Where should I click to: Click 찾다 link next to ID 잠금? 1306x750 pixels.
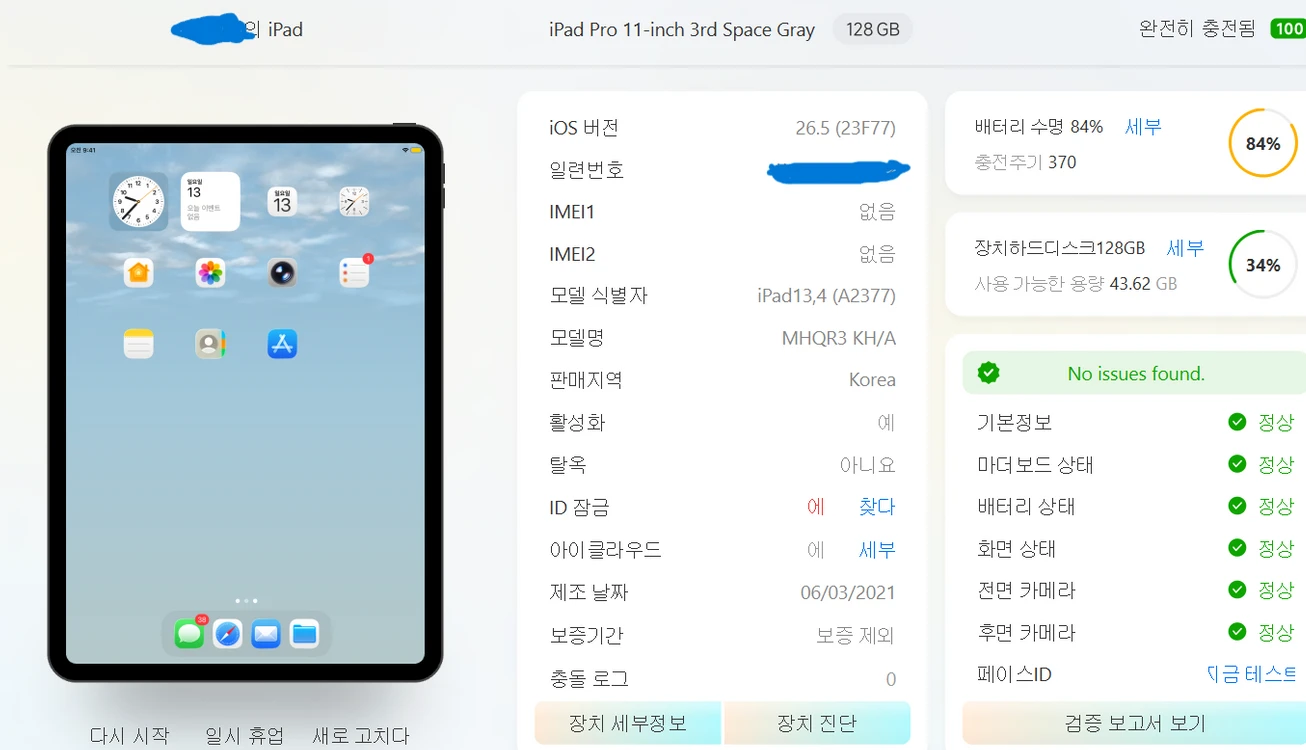pyautogui.click(x=877, y=507)
